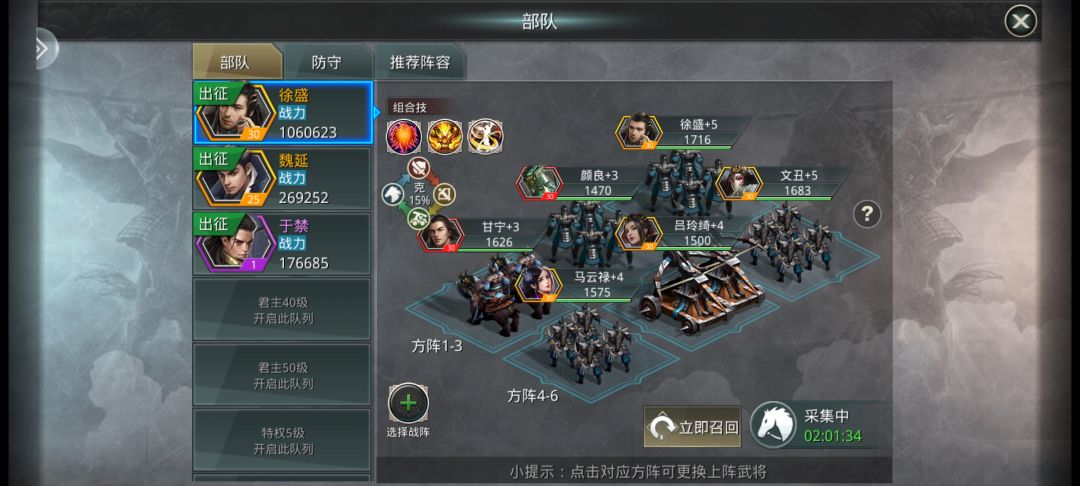Click the third combo skill icon
1080x486 pixels.
[486, 136]
